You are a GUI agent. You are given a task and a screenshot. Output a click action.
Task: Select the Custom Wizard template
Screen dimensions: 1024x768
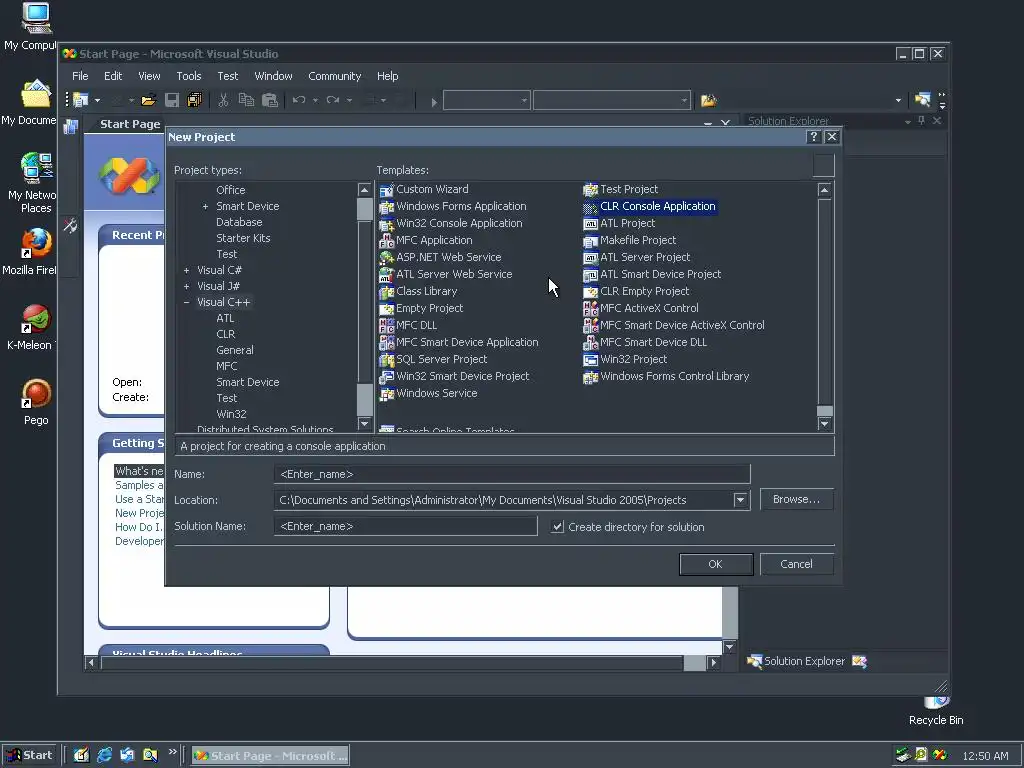point(424,189)
